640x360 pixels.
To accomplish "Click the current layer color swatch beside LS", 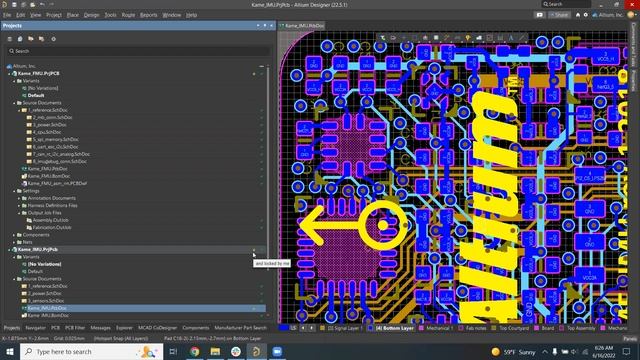I will pyautogui.click(x=283, y=328).
